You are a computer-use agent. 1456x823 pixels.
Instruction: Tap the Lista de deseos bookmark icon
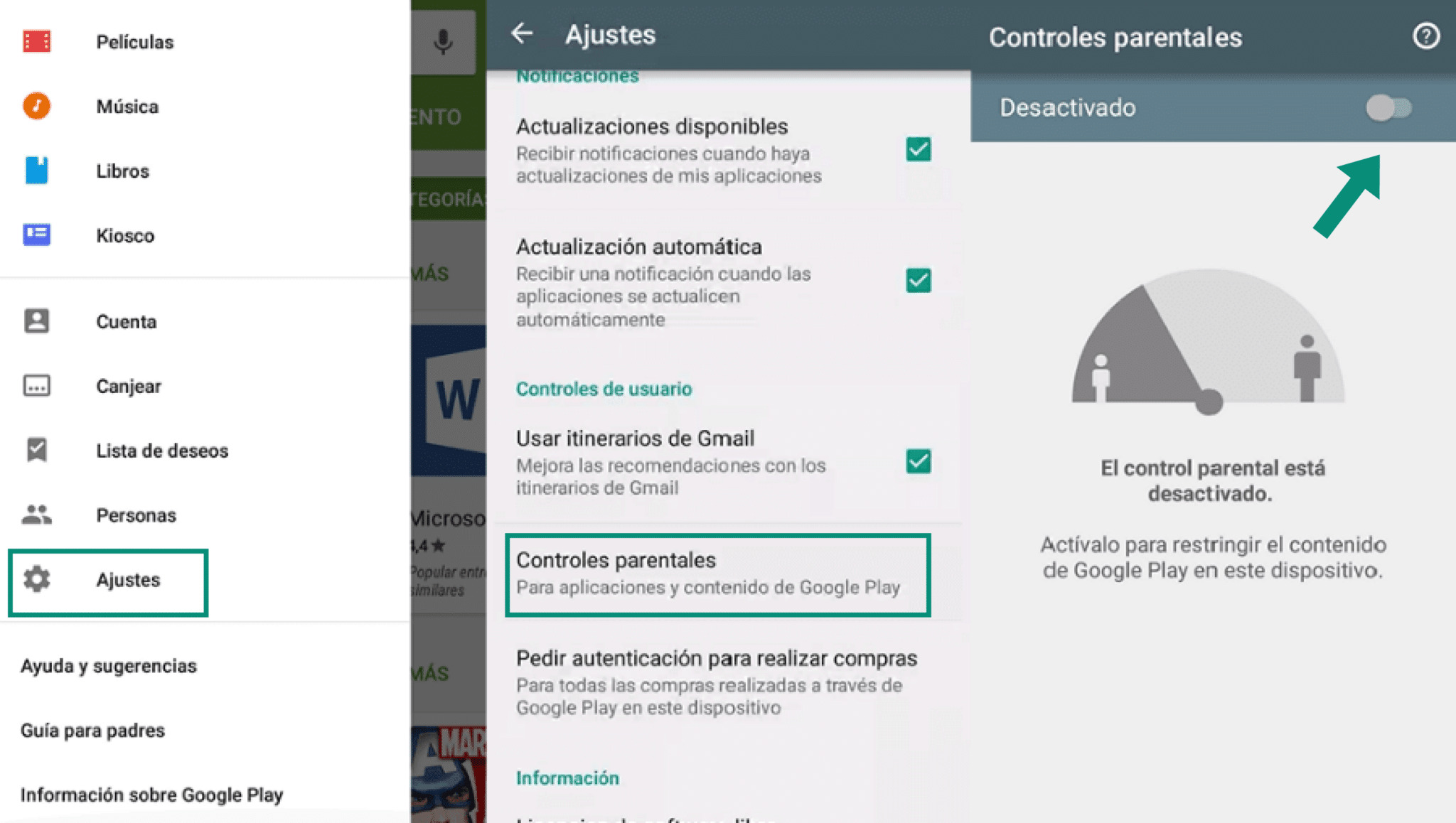pyautogui.click(x=36, y=450)
